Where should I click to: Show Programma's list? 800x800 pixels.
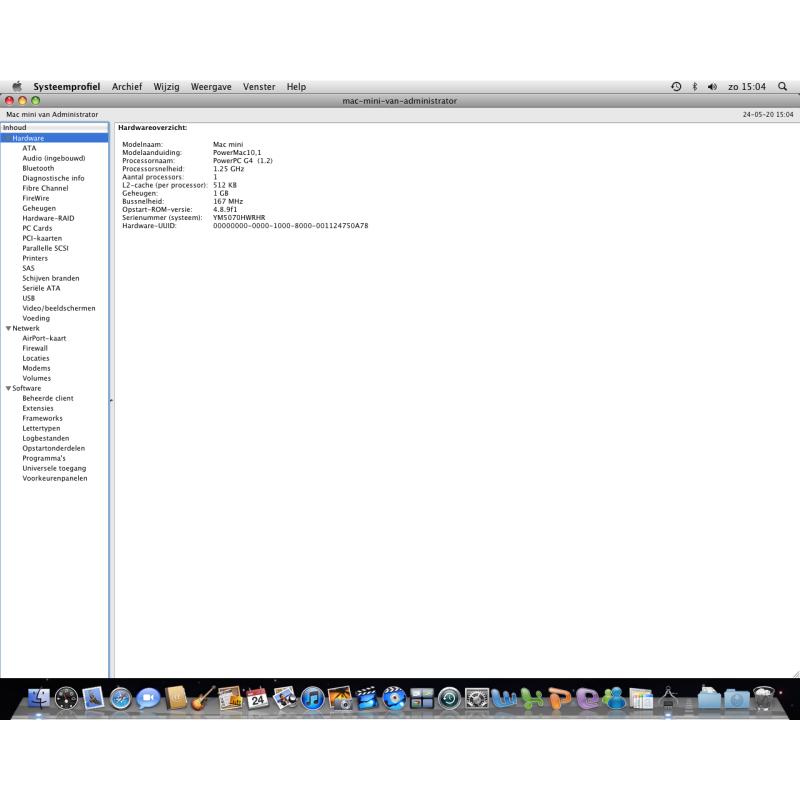[44, 458]
